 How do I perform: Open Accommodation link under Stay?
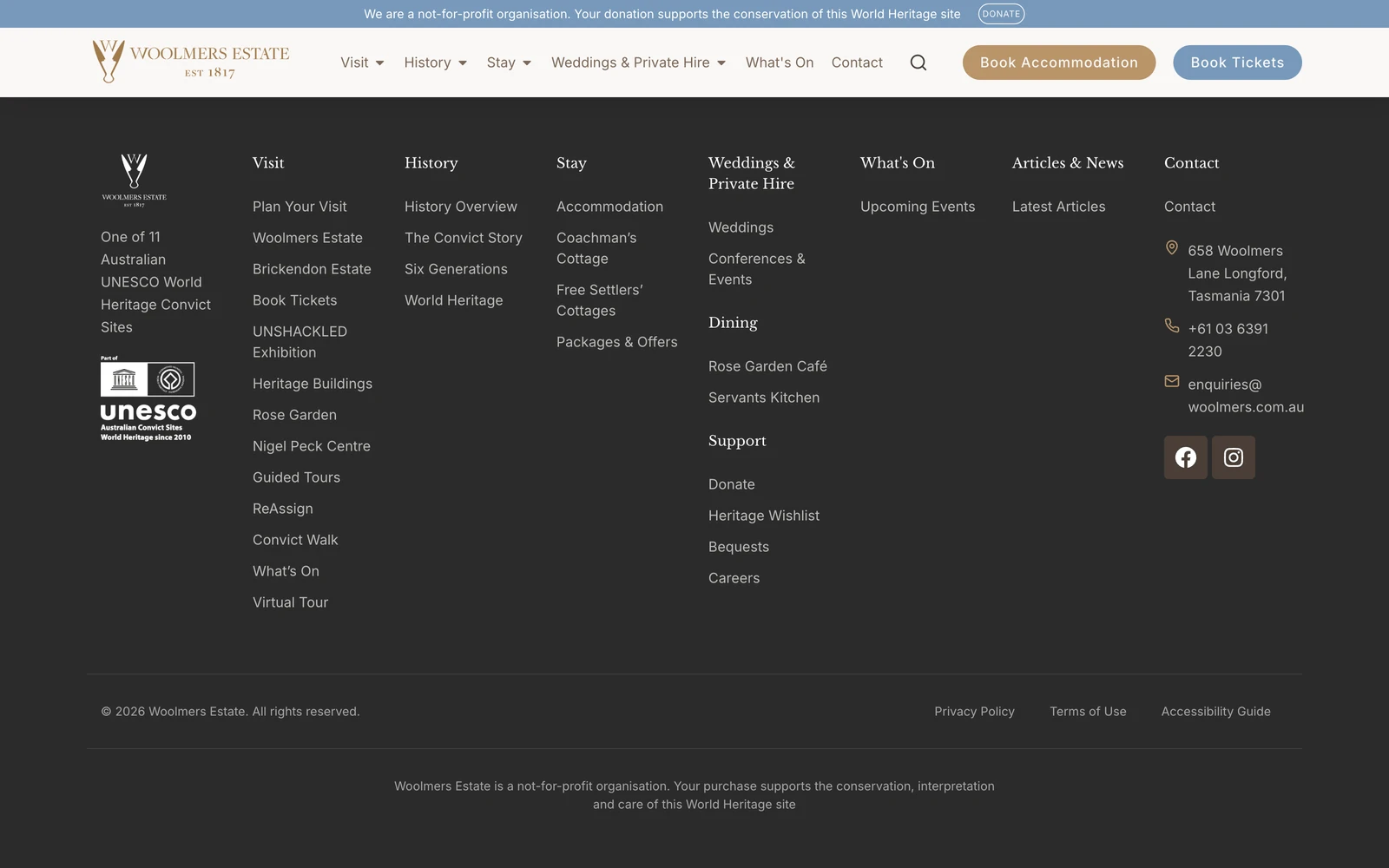pos(609,207)
